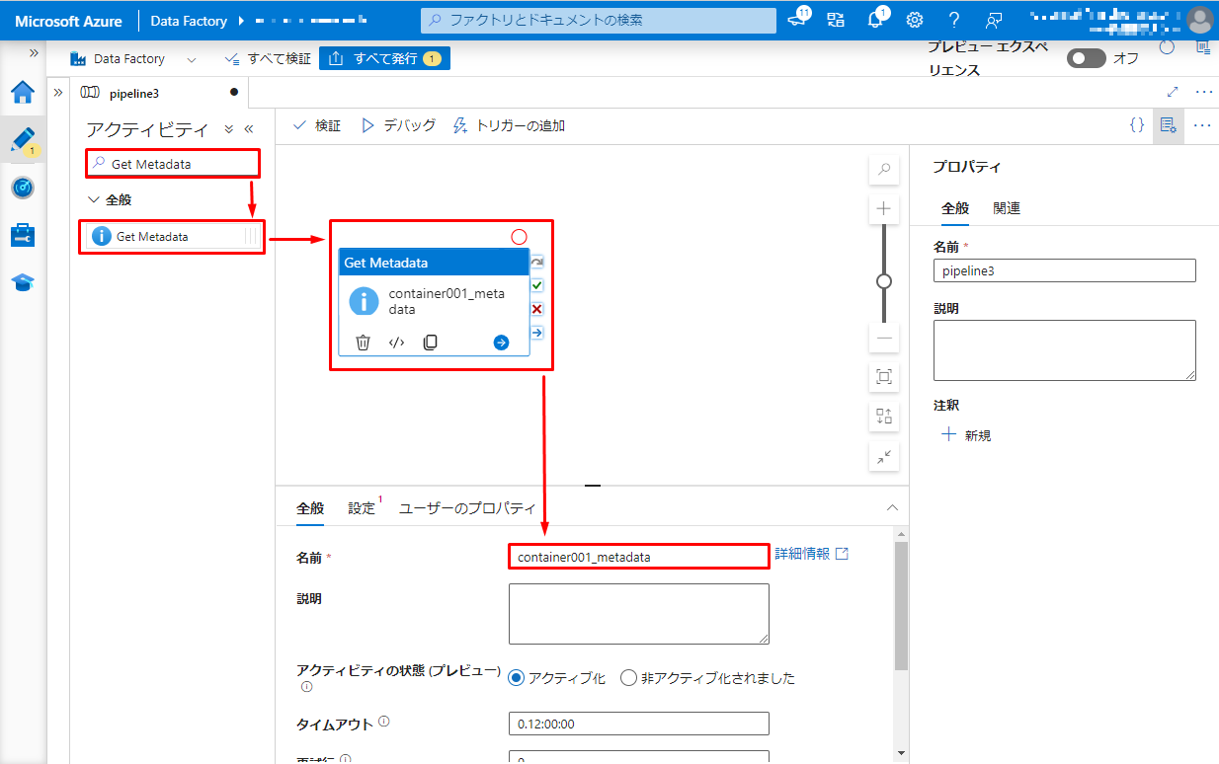Click fit-to-screen canvas icon

pos(884,377)
